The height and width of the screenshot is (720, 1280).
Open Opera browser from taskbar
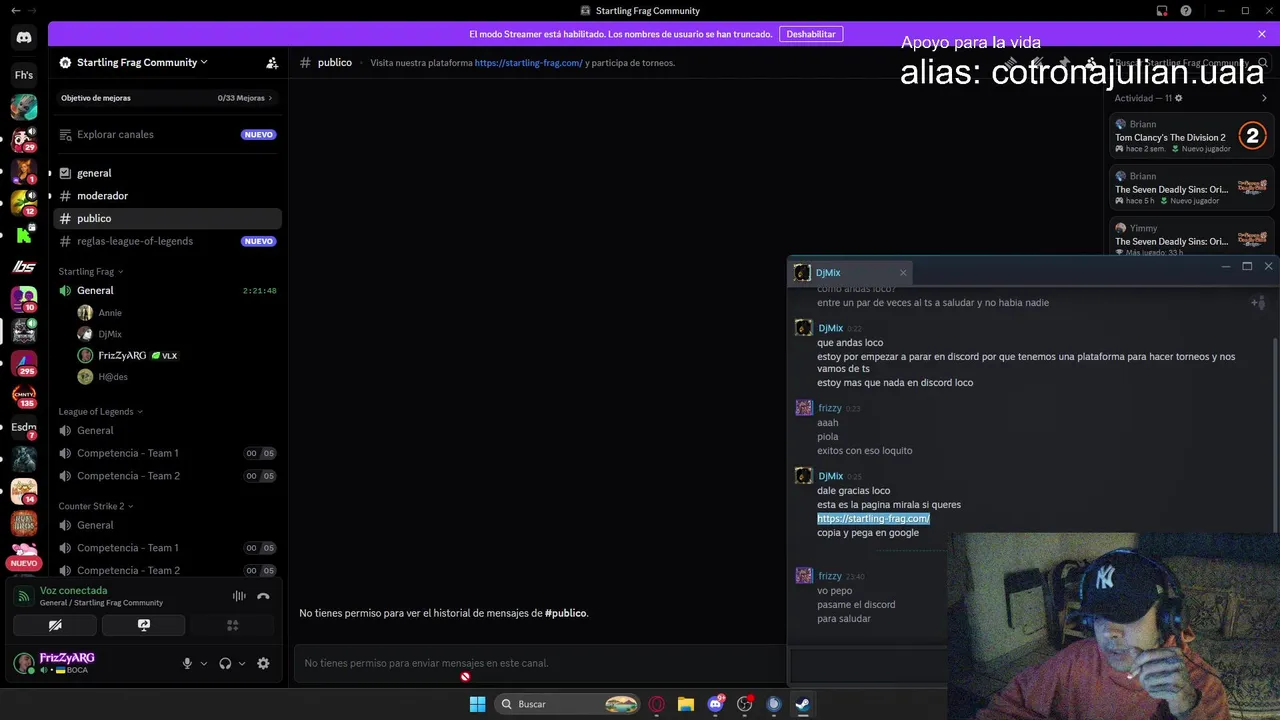(657, 704)
